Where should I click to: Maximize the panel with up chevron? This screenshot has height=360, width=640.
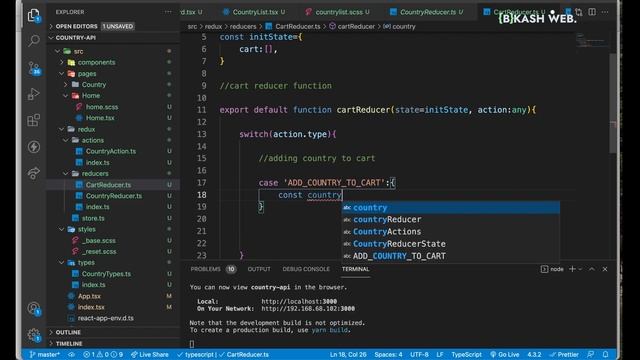coord(592,269)
